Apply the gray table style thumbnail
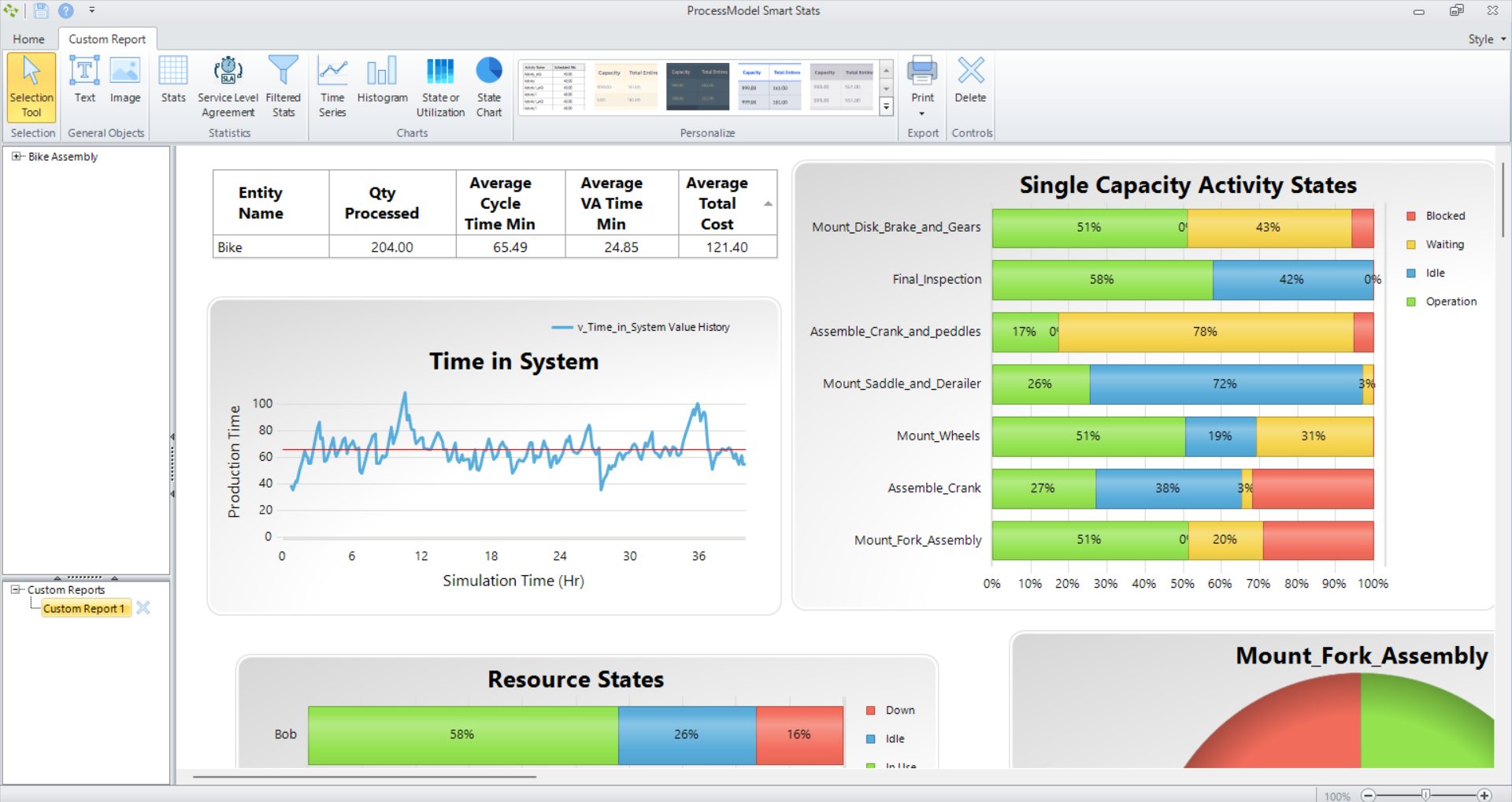Viewport: 1512px width, 802px height. coord(842,87)
